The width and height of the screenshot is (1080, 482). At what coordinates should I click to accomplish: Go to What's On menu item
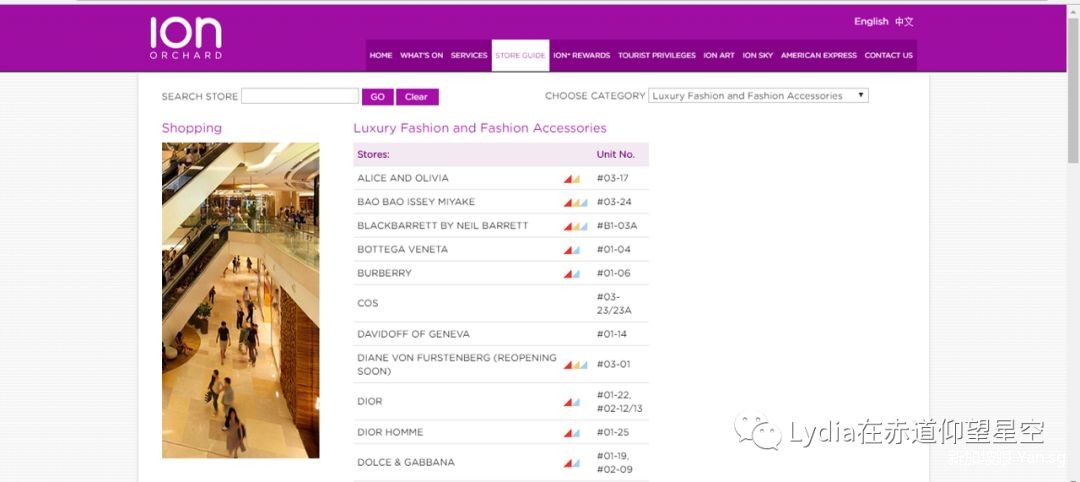pos(421,56)
